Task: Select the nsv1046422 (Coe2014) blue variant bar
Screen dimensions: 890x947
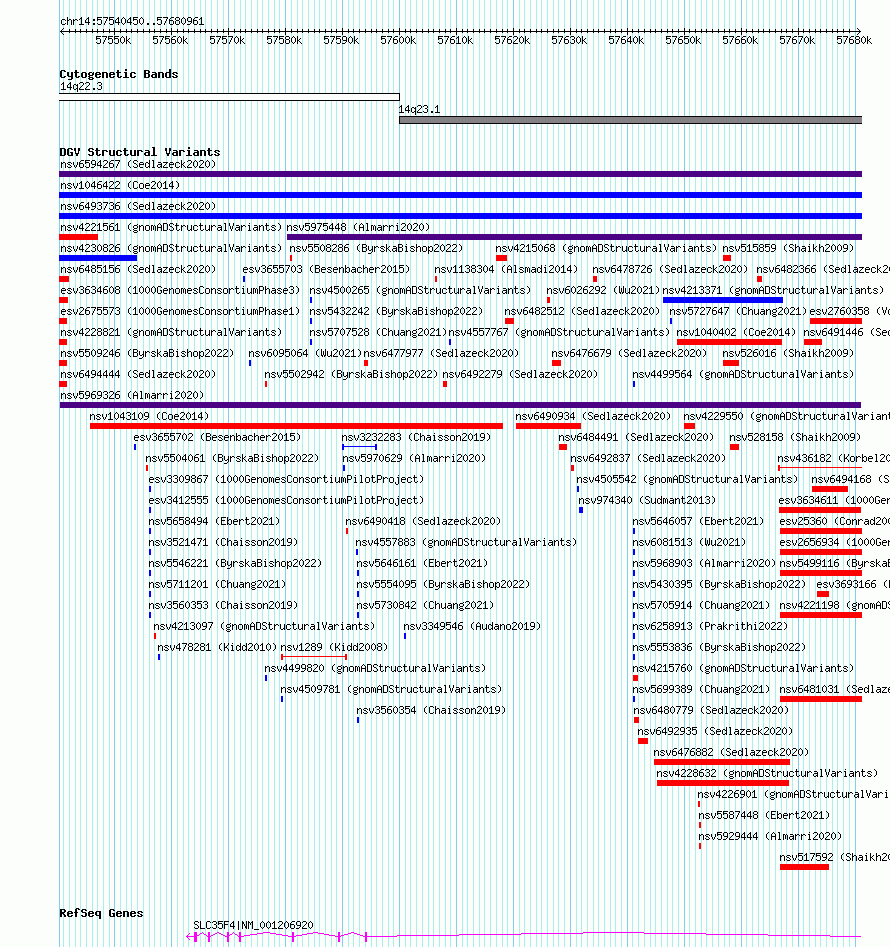Action: (461, 195)
